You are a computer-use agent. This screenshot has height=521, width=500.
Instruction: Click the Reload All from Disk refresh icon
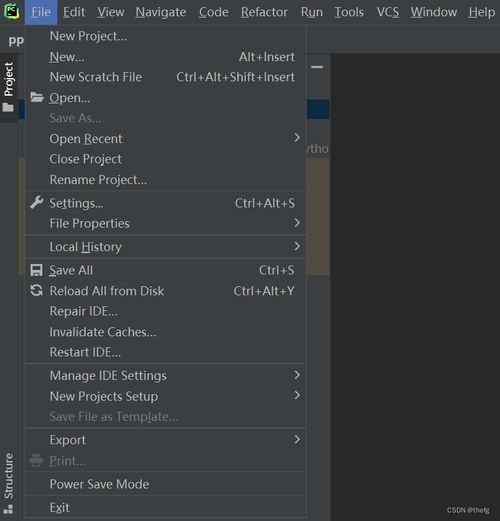36,290
